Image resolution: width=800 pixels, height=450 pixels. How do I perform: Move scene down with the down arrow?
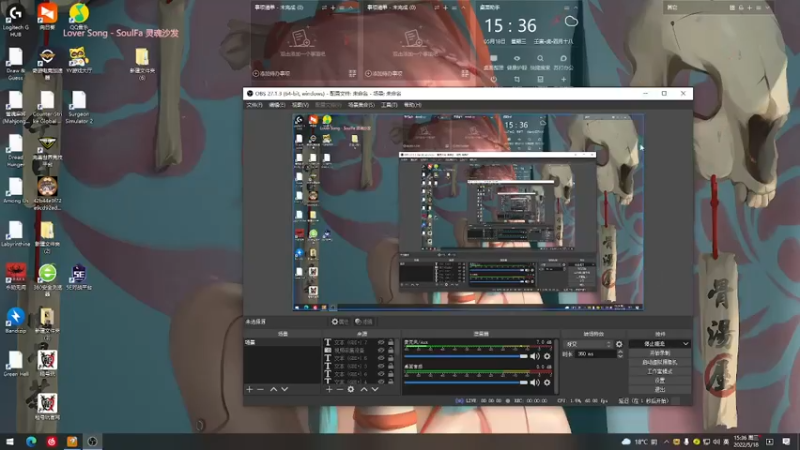click(285, 389)
